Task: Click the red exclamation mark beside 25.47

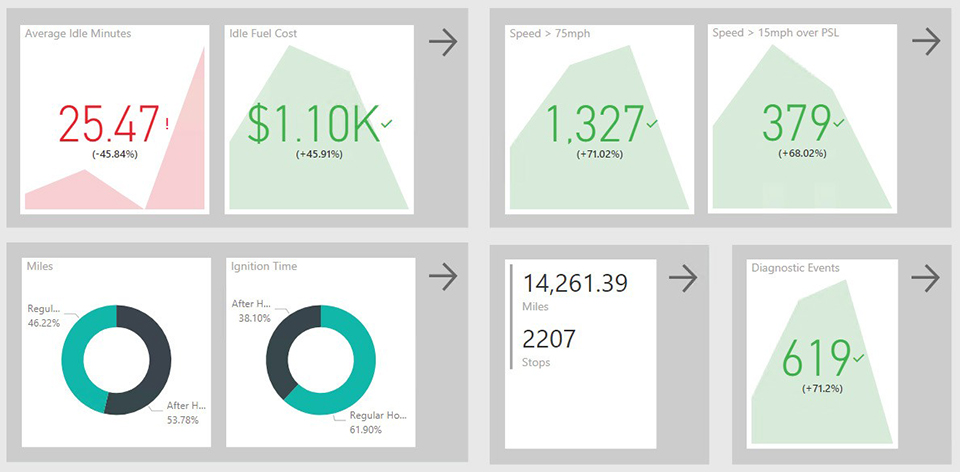Action: [x=166, y=123]
